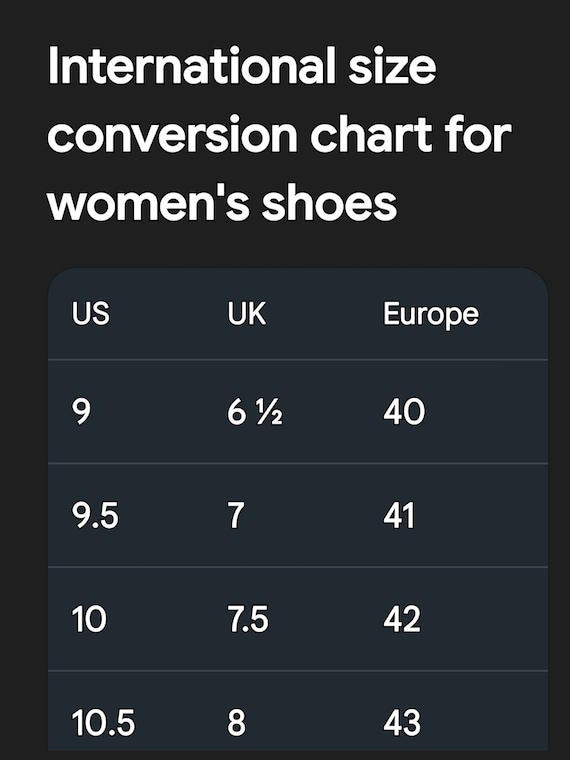Image resolution: width=570 pixels, height=760 pixels.
Task: Click the UK size 6 ½ cell
Action: point(255,412)
